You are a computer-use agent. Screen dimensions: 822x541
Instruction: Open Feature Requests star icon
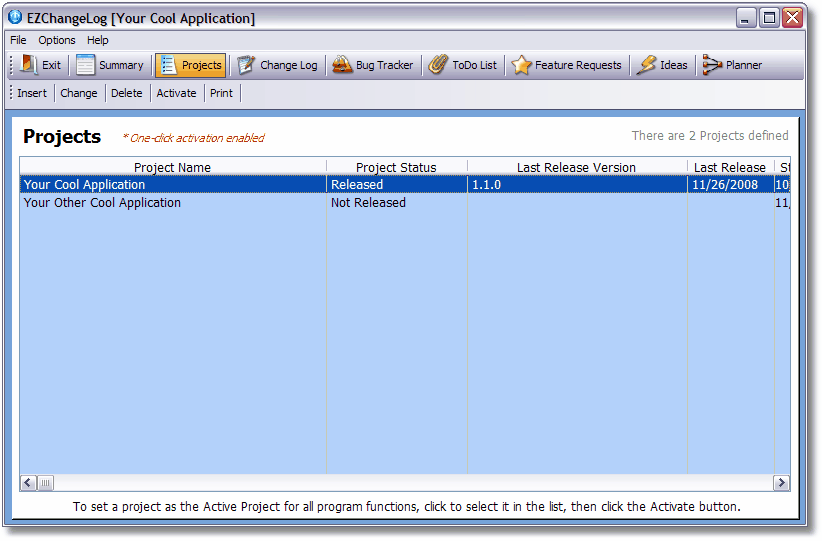point(521,65)
